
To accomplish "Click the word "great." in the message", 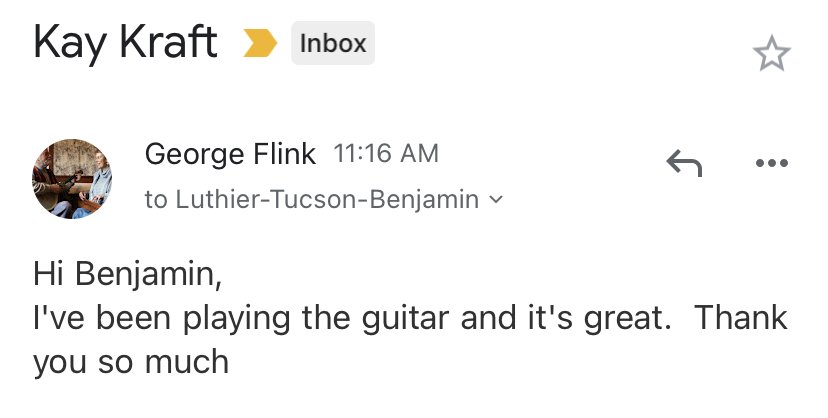I will (627, 319).
